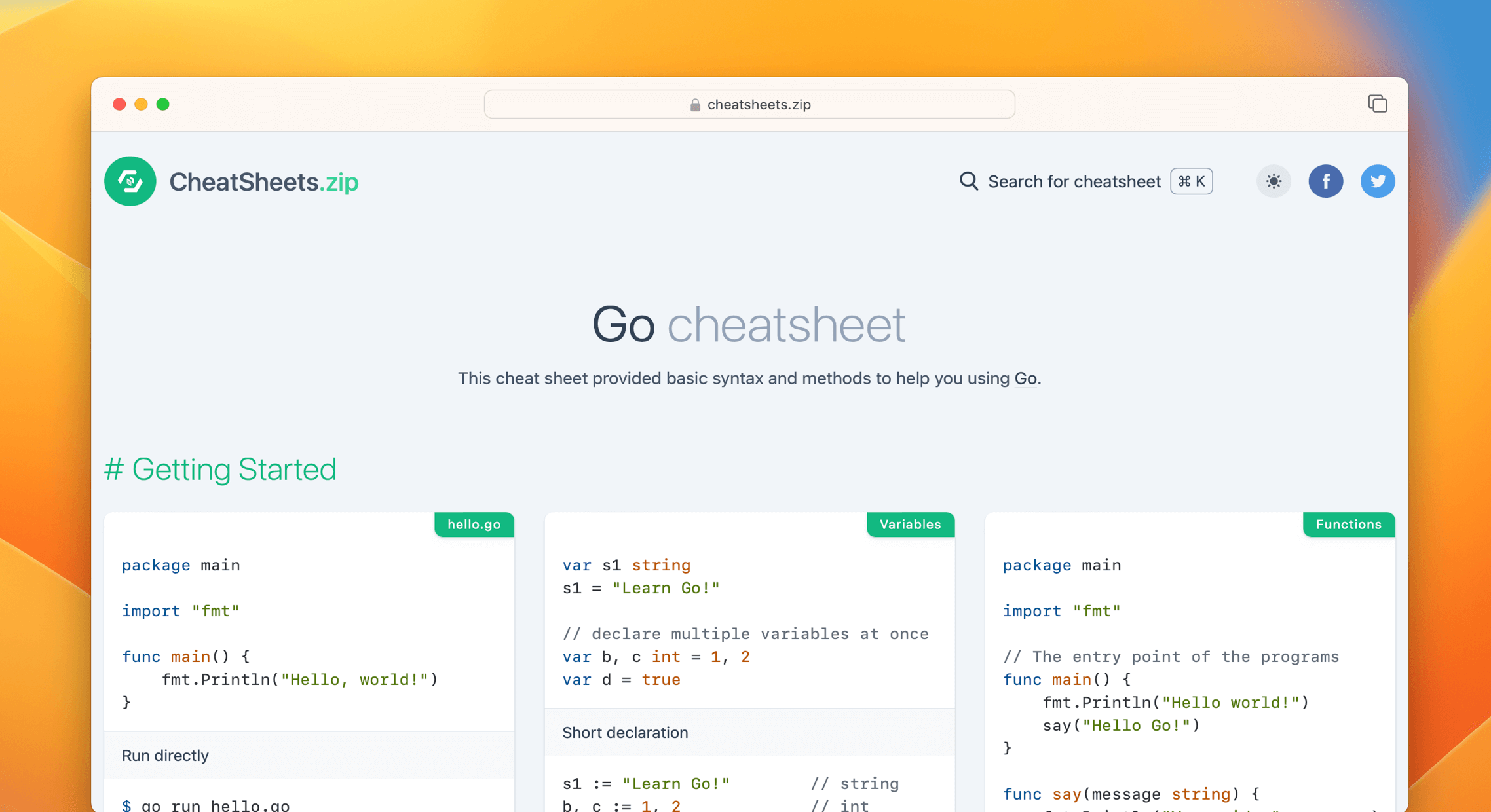This screenshot has height=812, width=1491.
Task: Click the CheatSheets.zip logo icon
Action: click(130, 181)
